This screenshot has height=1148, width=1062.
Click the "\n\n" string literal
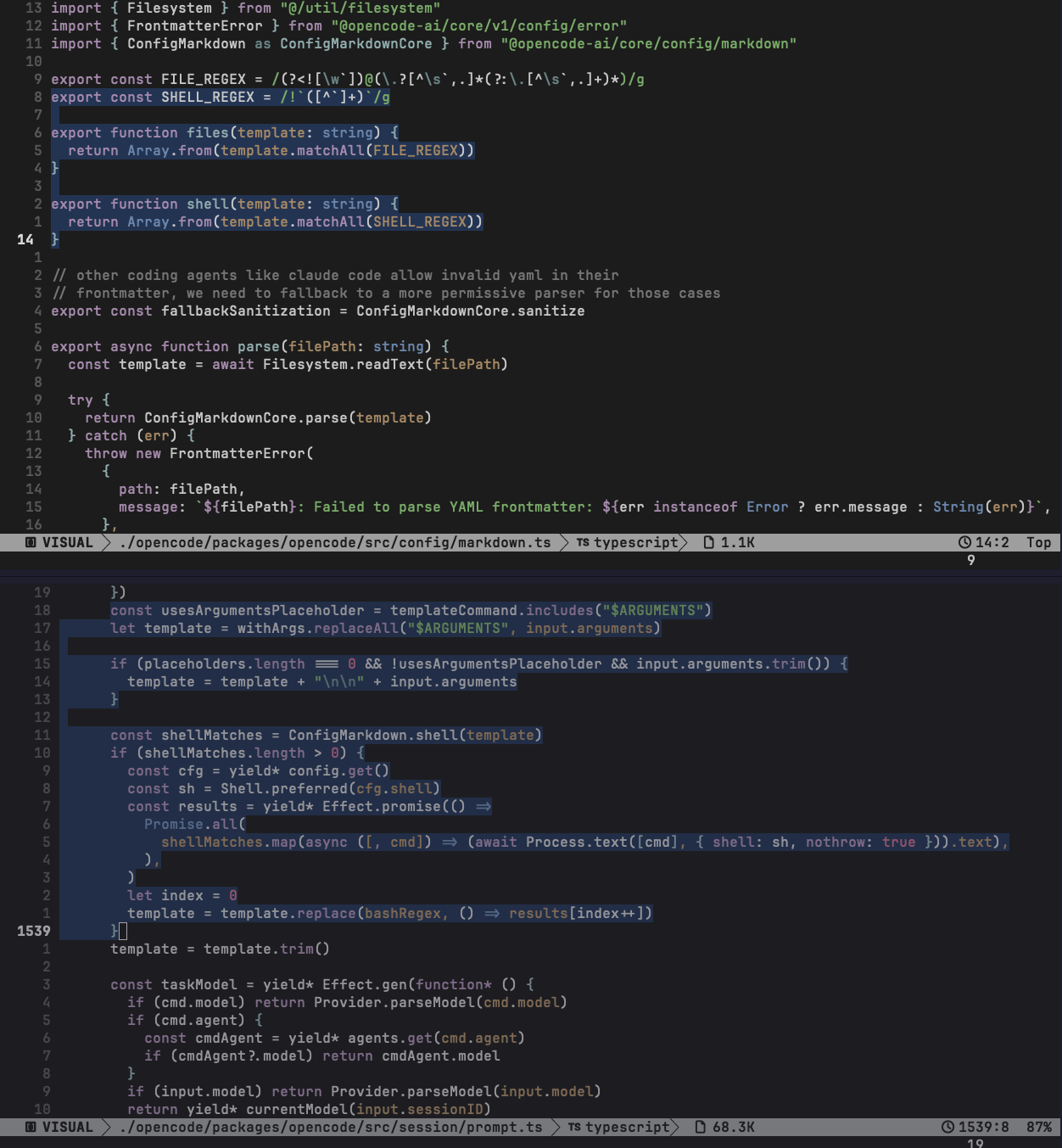pyautogui.click(x=339, y=681)
